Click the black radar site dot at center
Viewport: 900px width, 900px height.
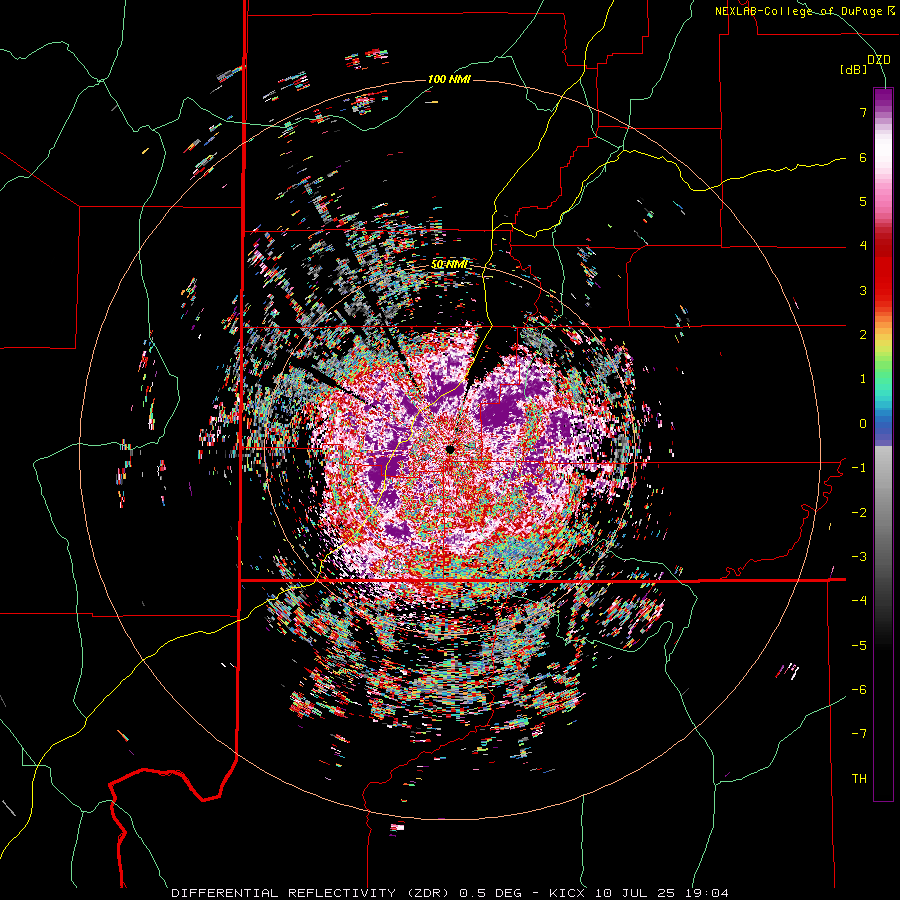pos(450,449)
